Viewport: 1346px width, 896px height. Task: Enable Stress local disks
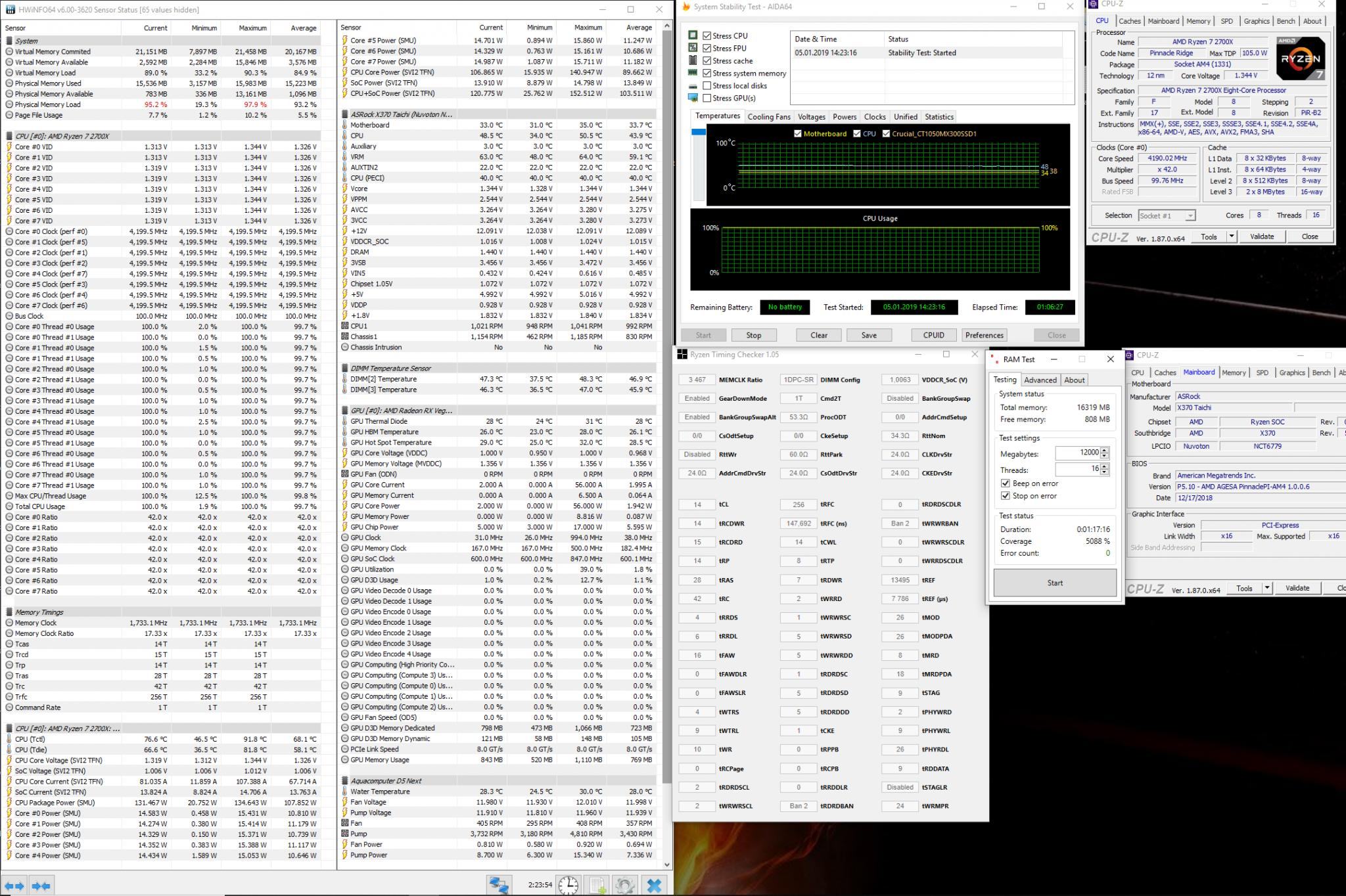707,85
